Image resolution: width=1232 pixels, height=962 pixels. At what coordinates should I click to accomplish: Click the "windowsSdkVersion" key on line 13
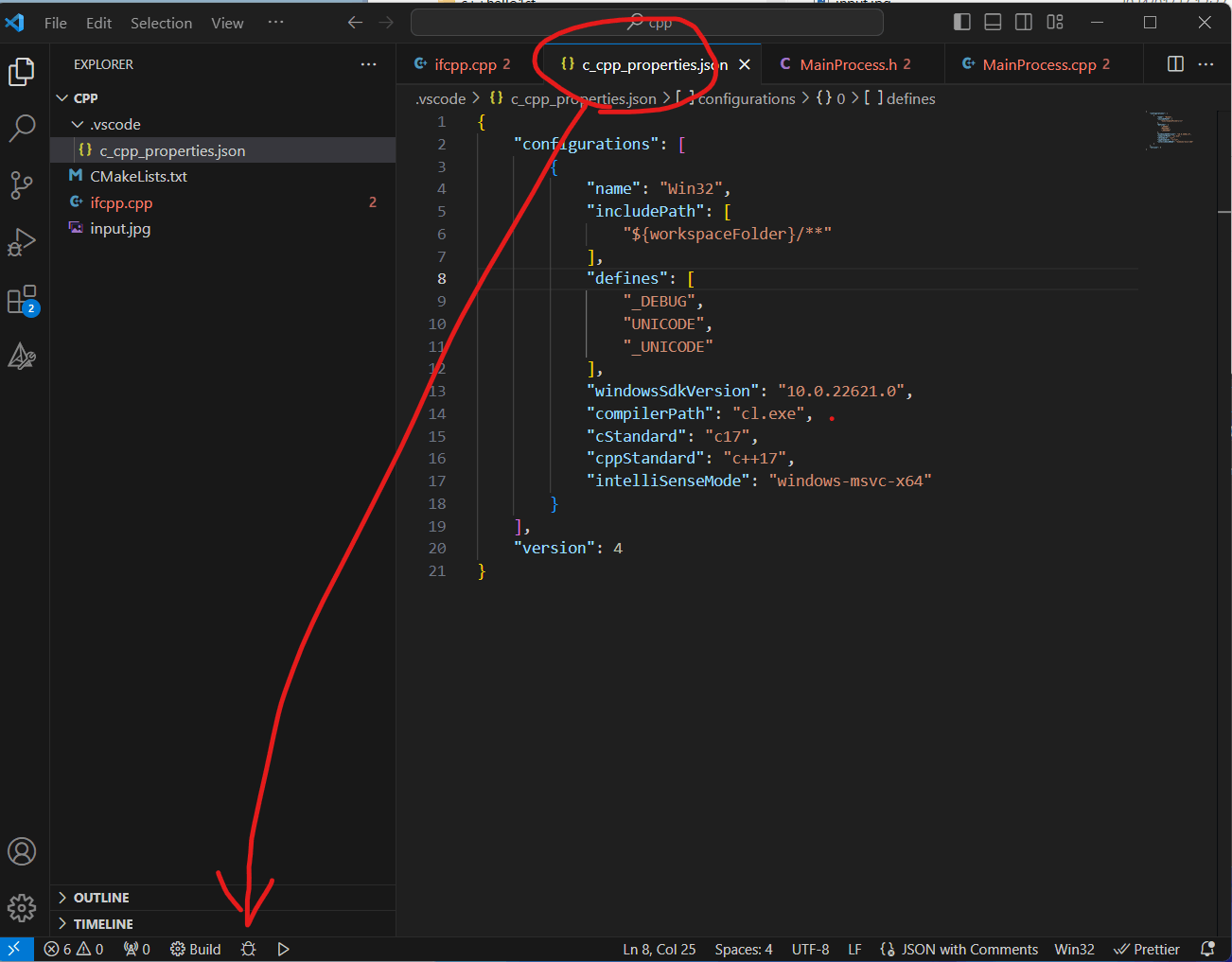click(673, 391)
